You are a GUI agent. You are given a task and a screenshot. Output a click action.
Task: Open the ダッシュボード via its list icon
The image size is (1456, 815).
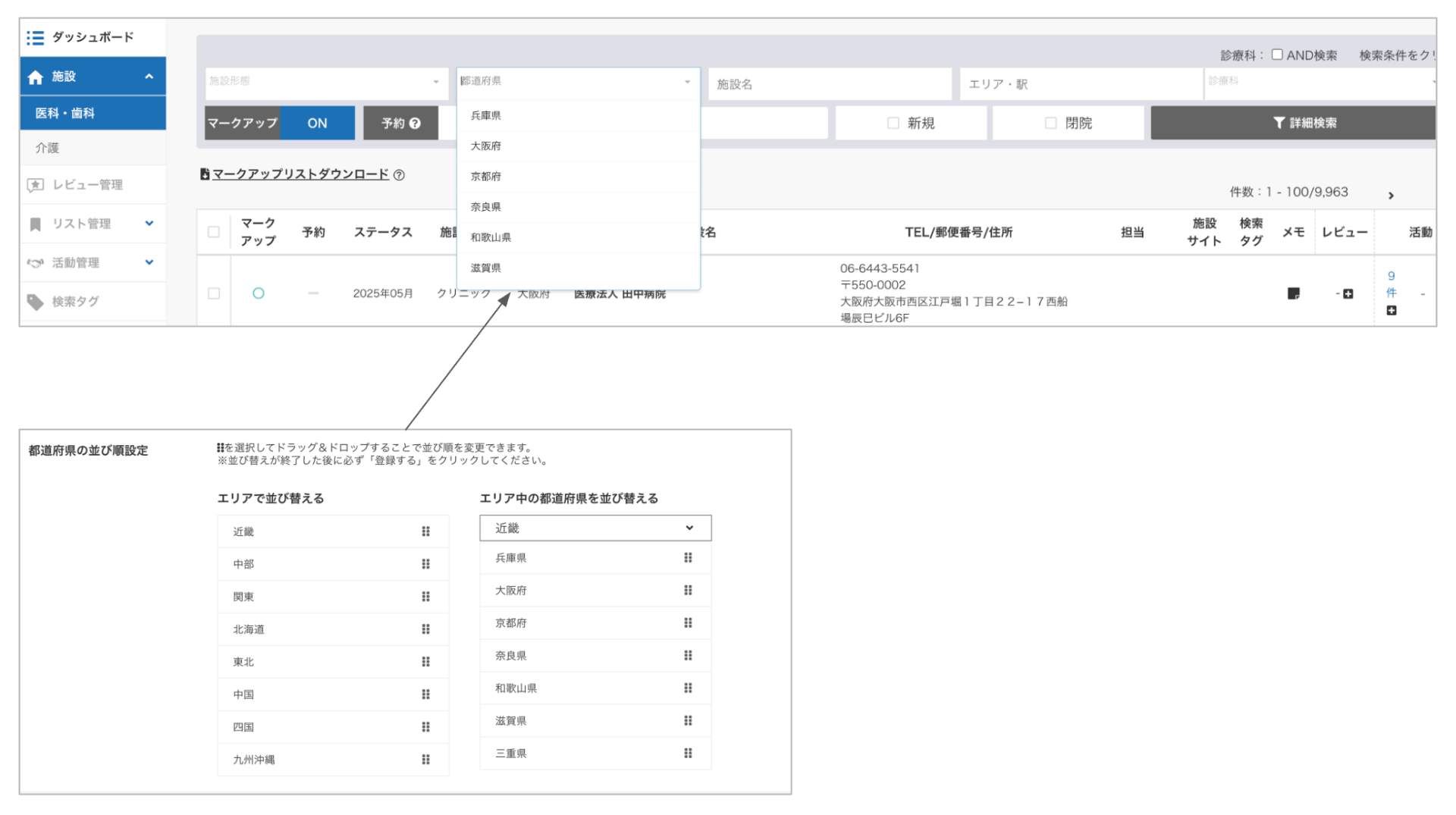point(35,36)
